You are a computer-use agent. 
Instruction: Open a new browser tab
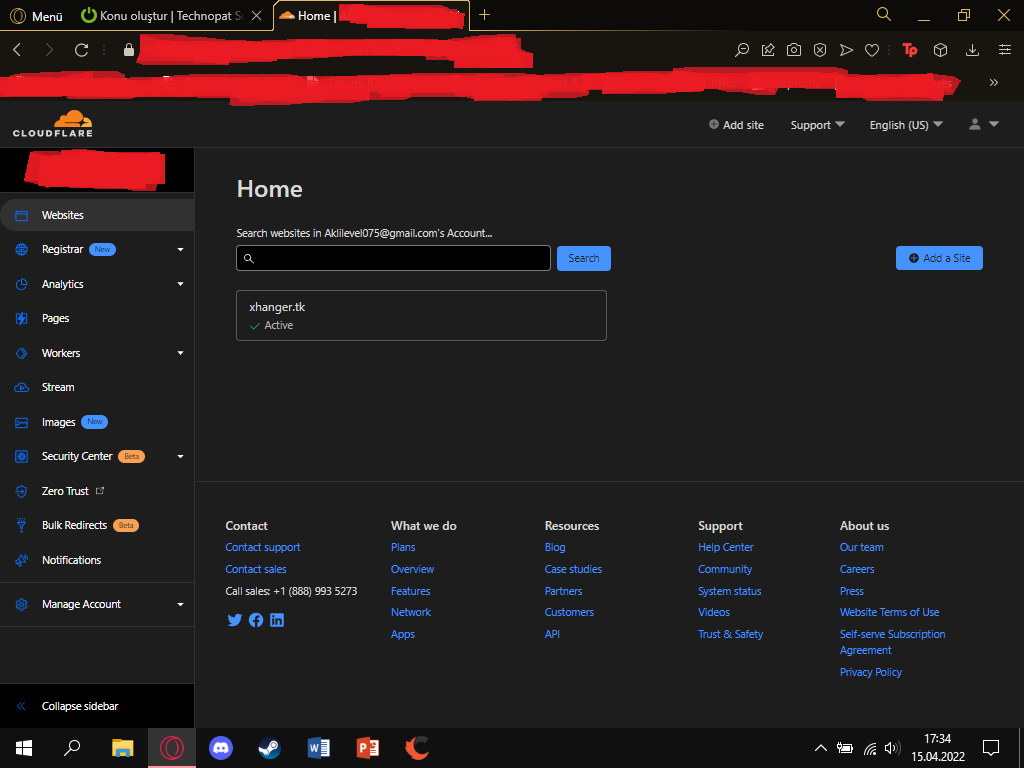pos(484,15)
